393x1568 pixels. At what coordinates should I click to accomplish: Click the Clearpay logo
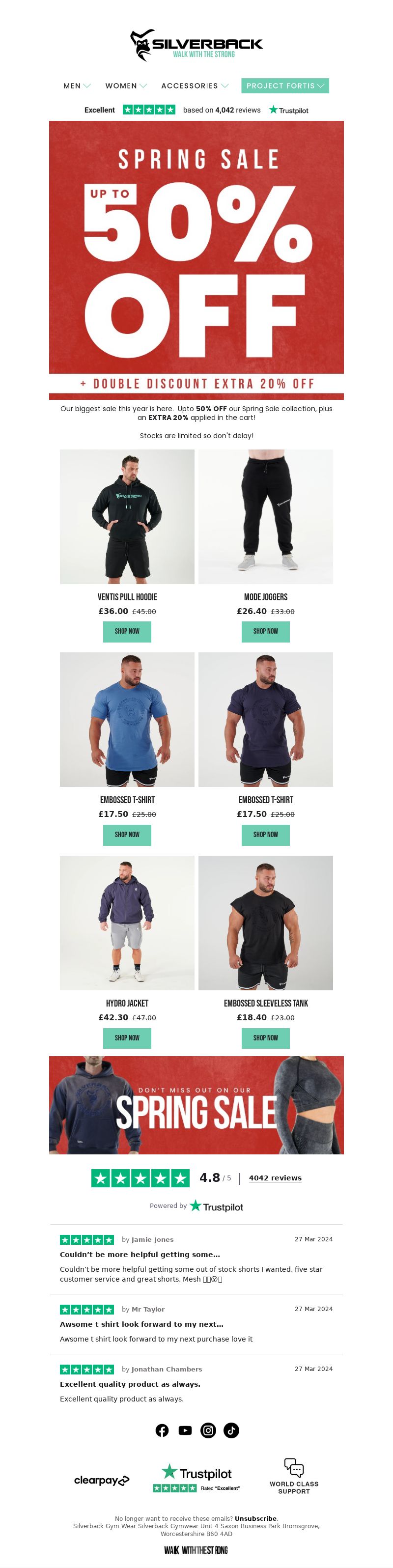[102, 1481]
